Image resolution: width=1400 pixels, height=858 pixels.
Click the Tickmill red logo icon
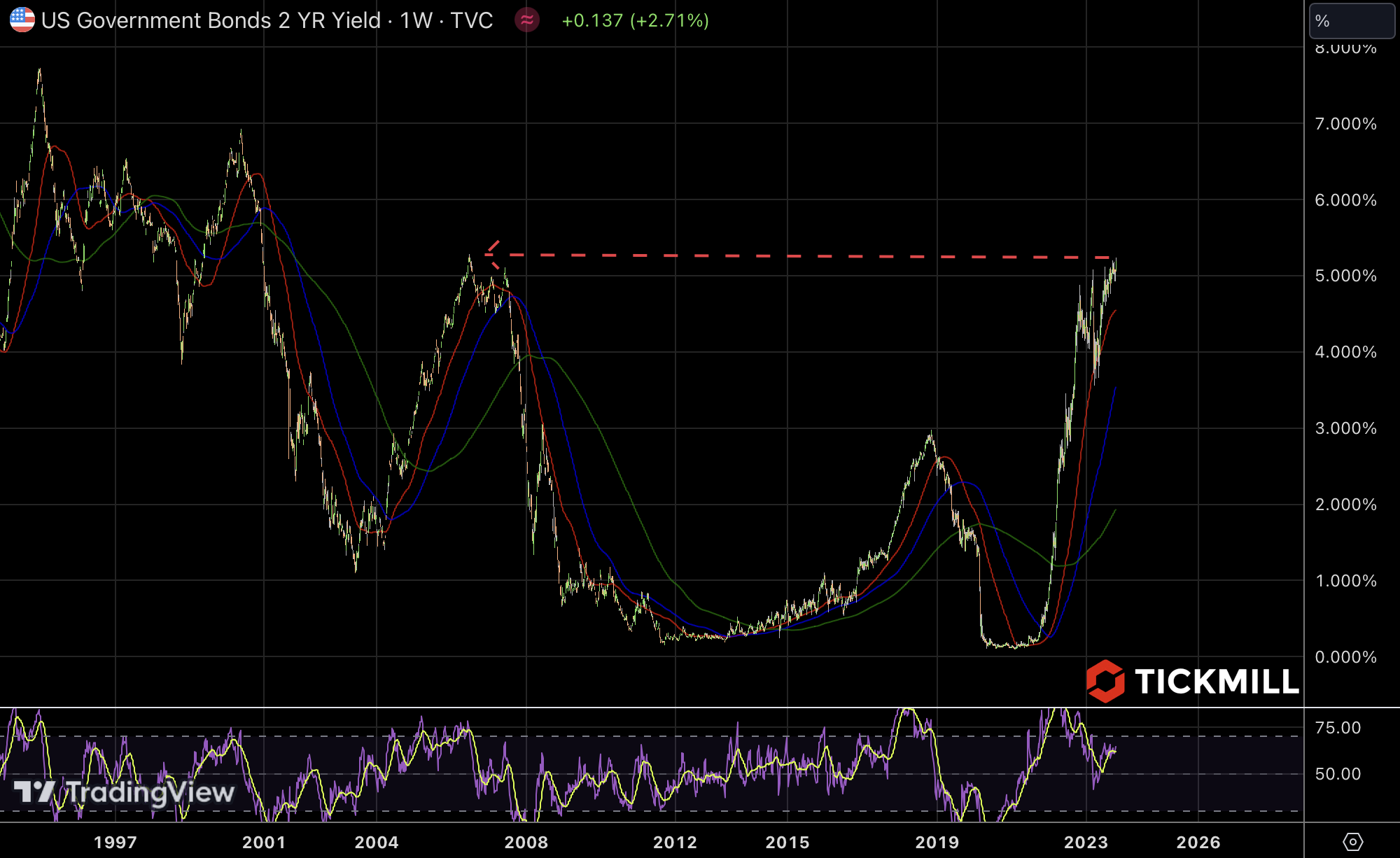pyautogui.click(x=1105, y=681)
